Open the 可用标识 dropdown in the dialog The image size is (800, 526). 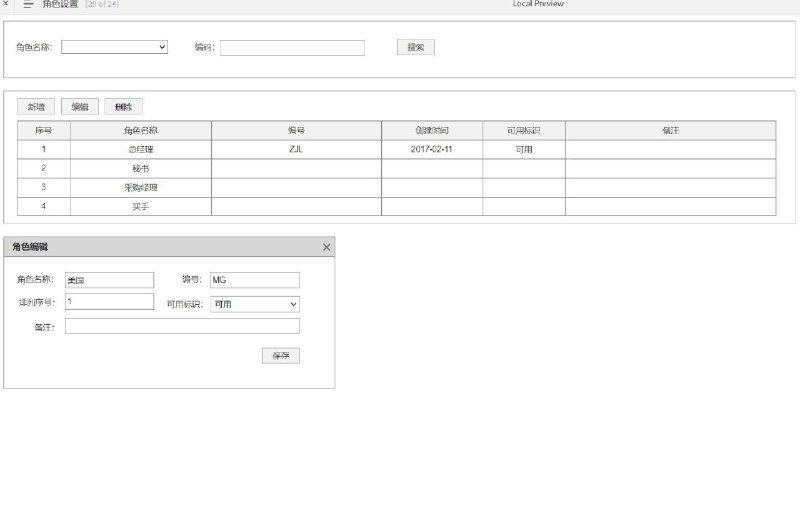point(255,304)
